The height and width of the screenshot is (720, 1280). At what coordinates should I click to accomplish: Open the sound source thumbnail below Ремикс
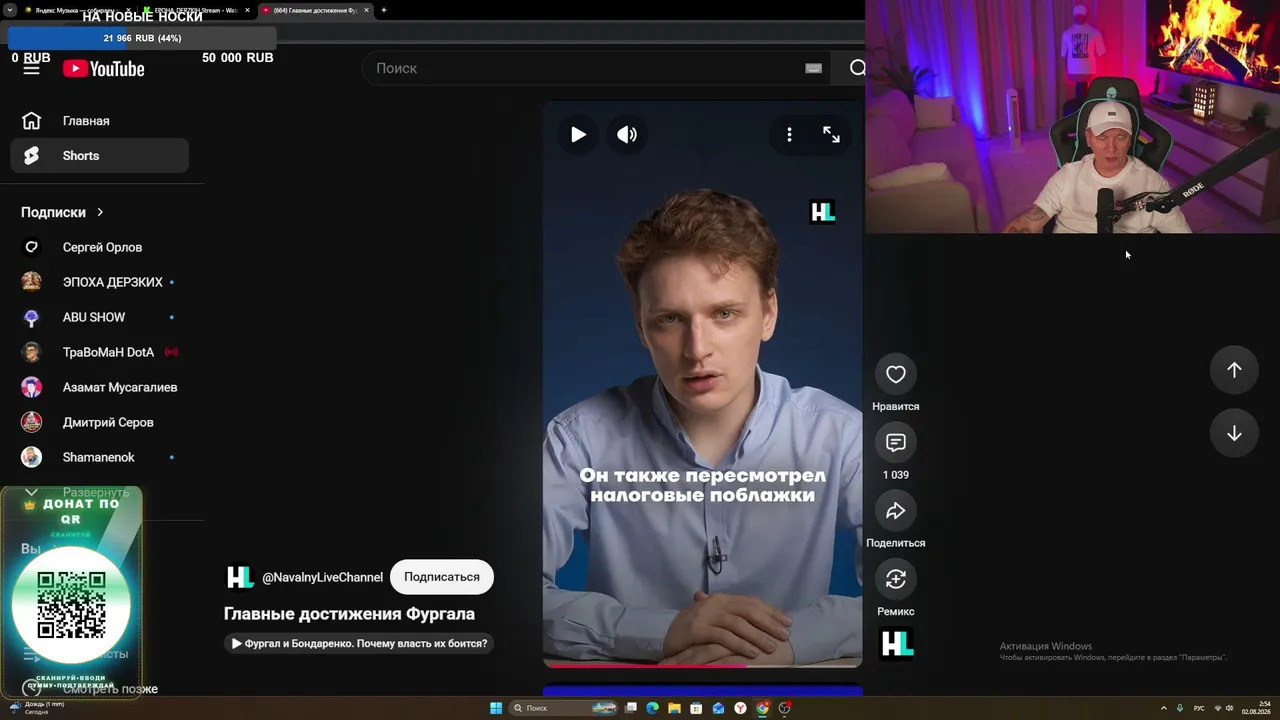coord(897,643)
